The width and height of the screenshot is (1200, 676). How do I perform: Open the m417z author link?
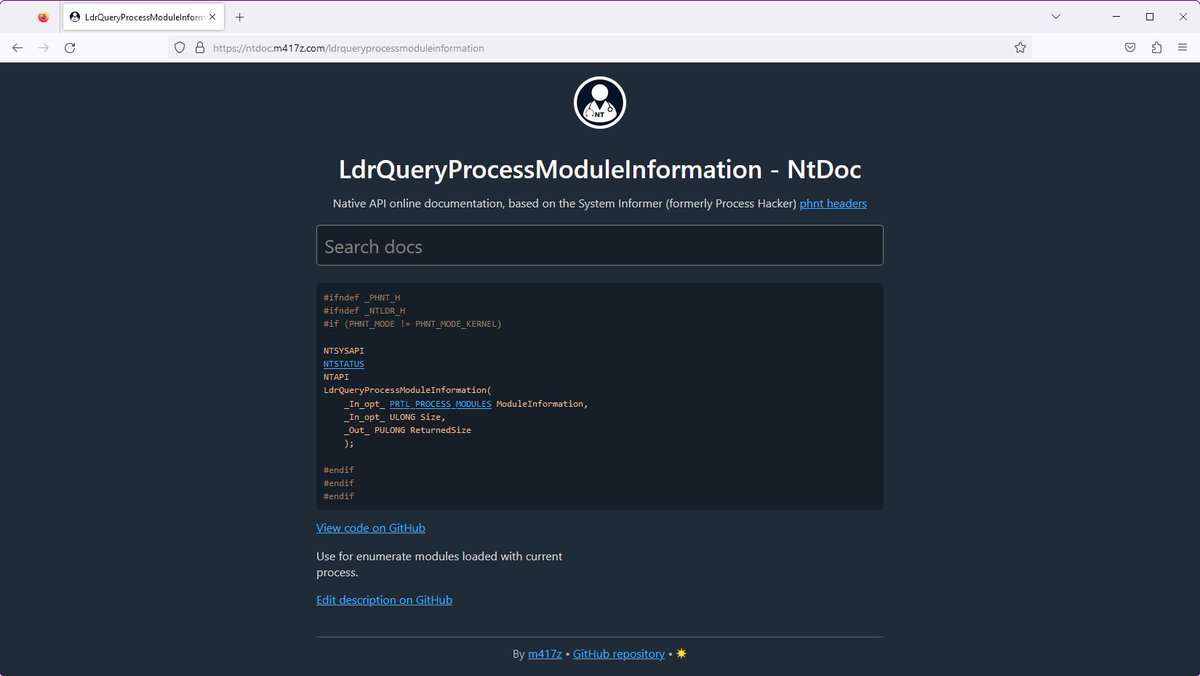point(544,654)
